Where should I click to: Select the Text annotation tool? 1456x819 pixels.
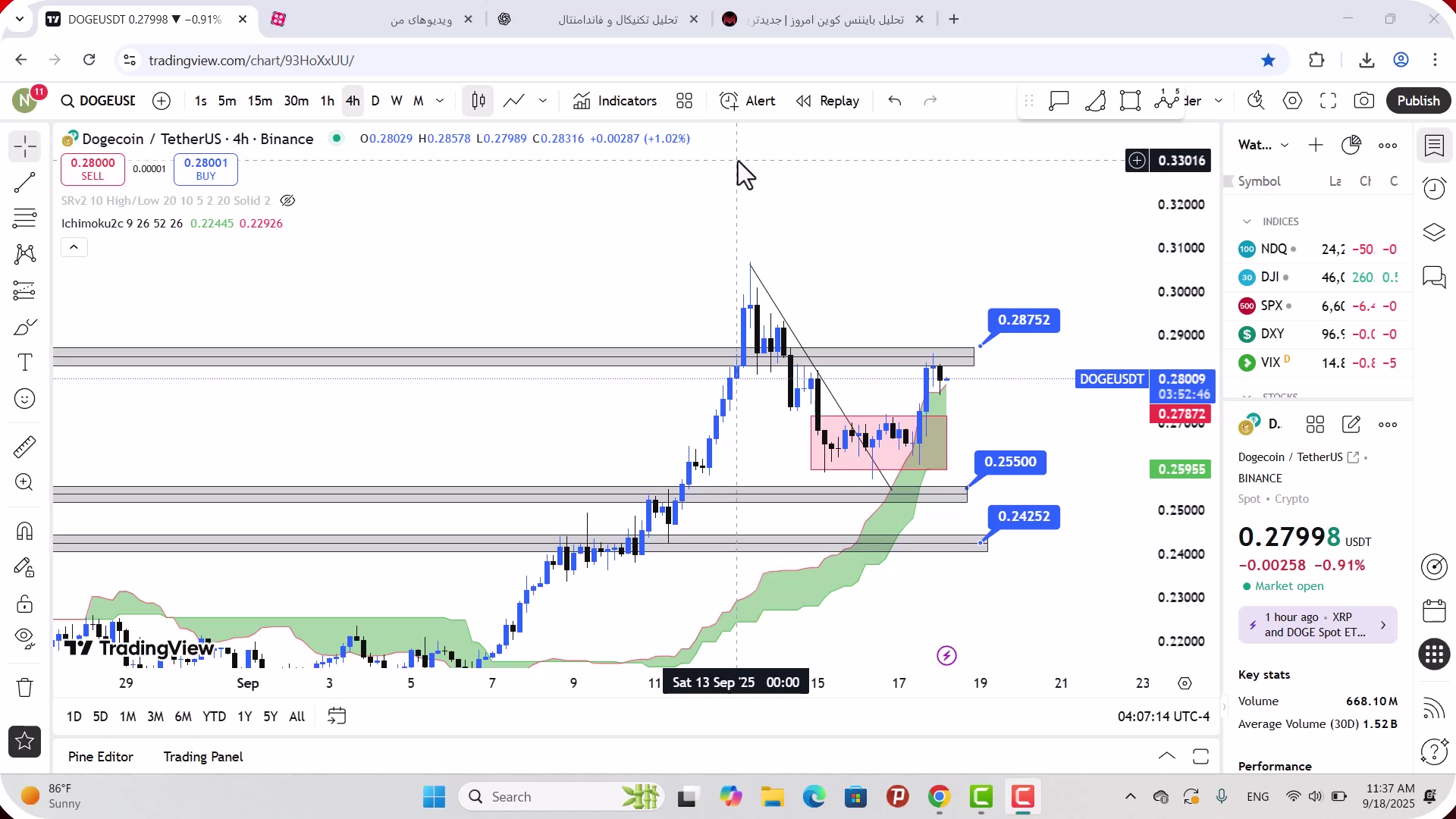(25, 362)
